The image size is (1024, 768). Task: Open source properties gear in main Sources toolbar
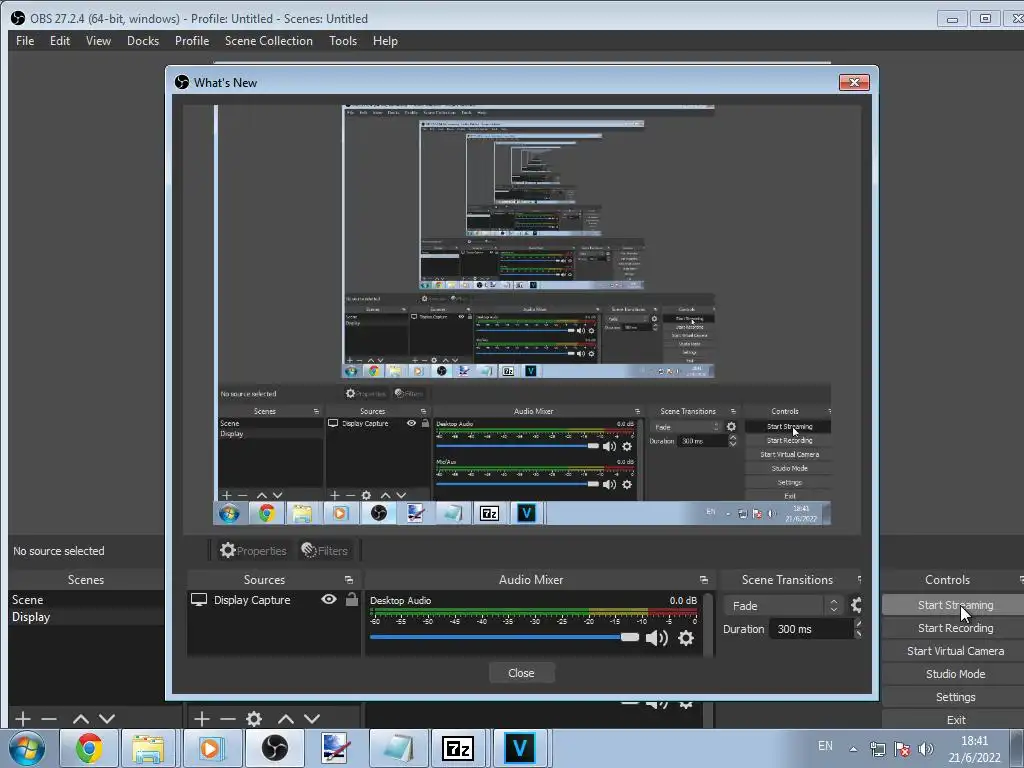(254, 719)
